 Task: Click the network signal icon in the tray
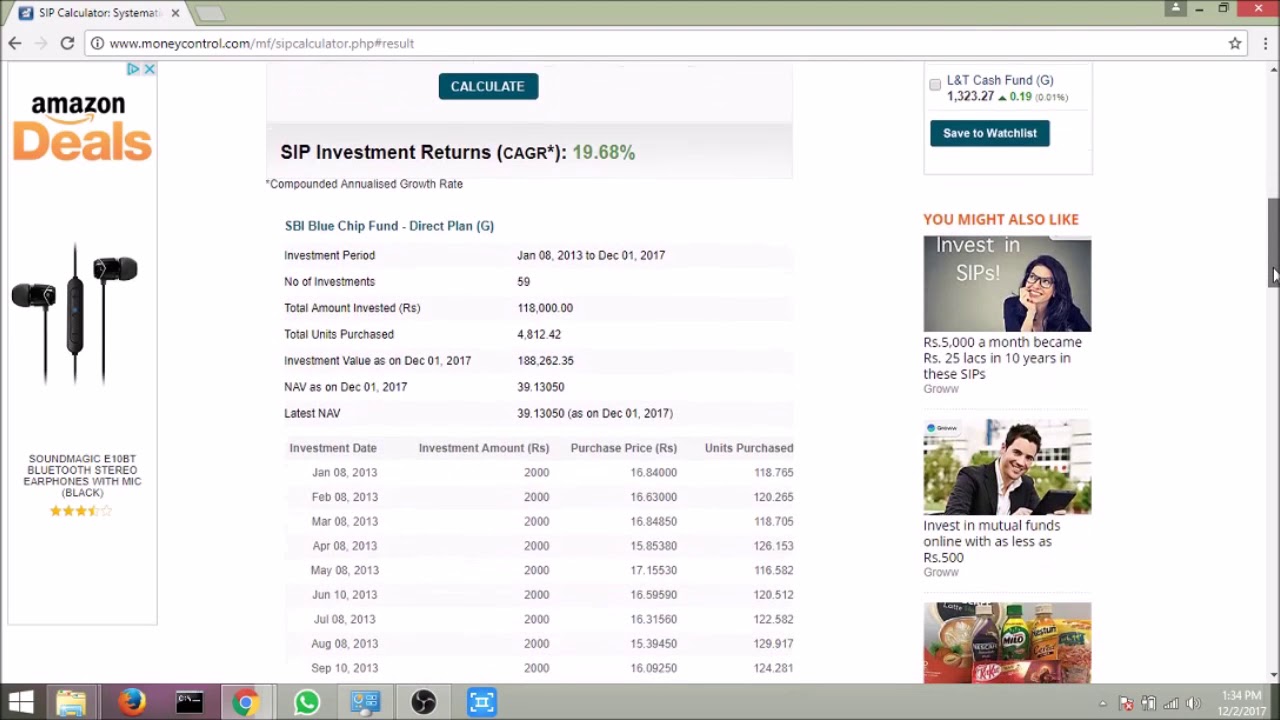(1170, 703)
